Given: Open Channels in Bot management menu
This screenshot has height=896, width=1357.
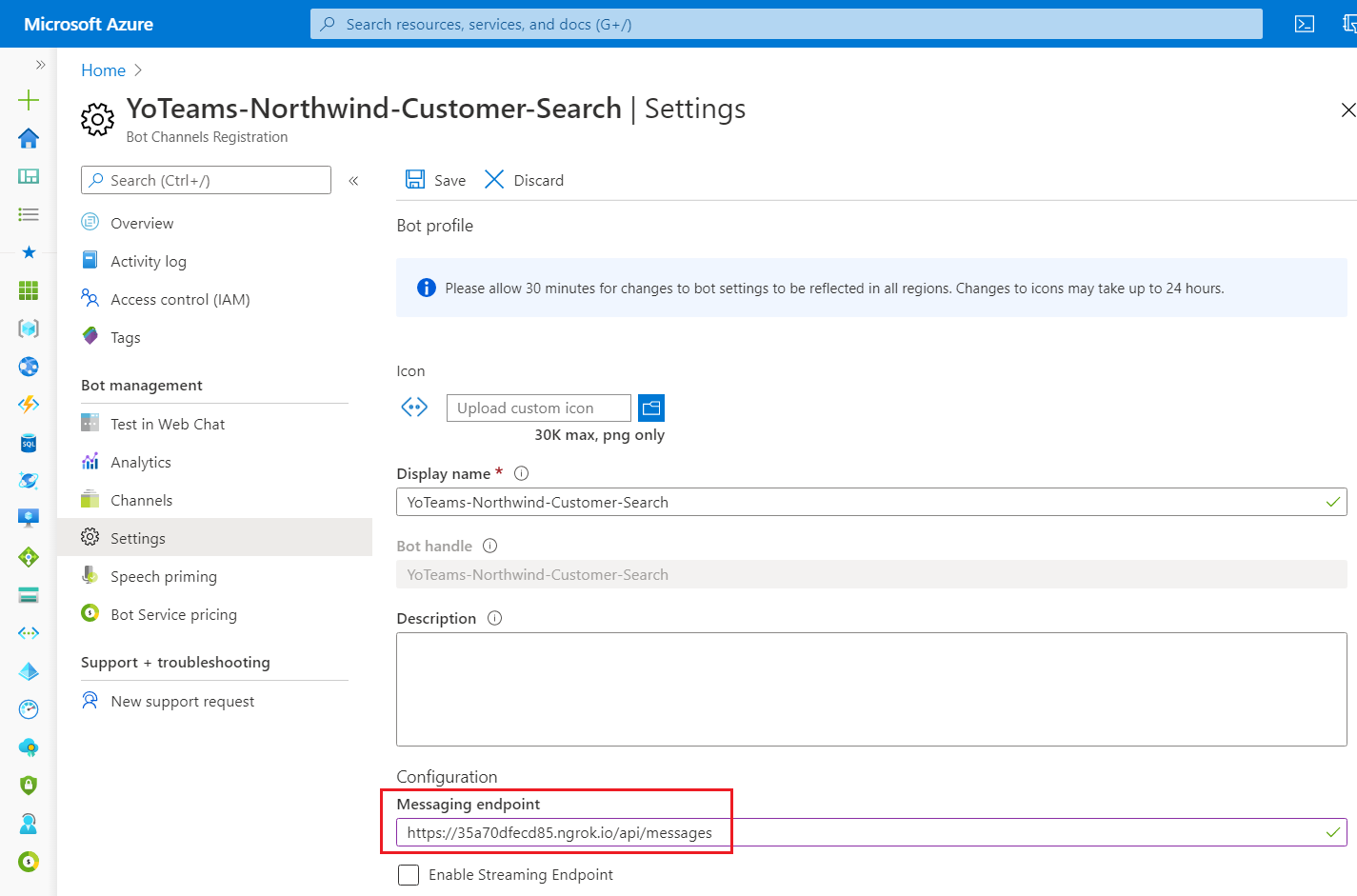Looking at the screenshot, I should tap(141, 500).
